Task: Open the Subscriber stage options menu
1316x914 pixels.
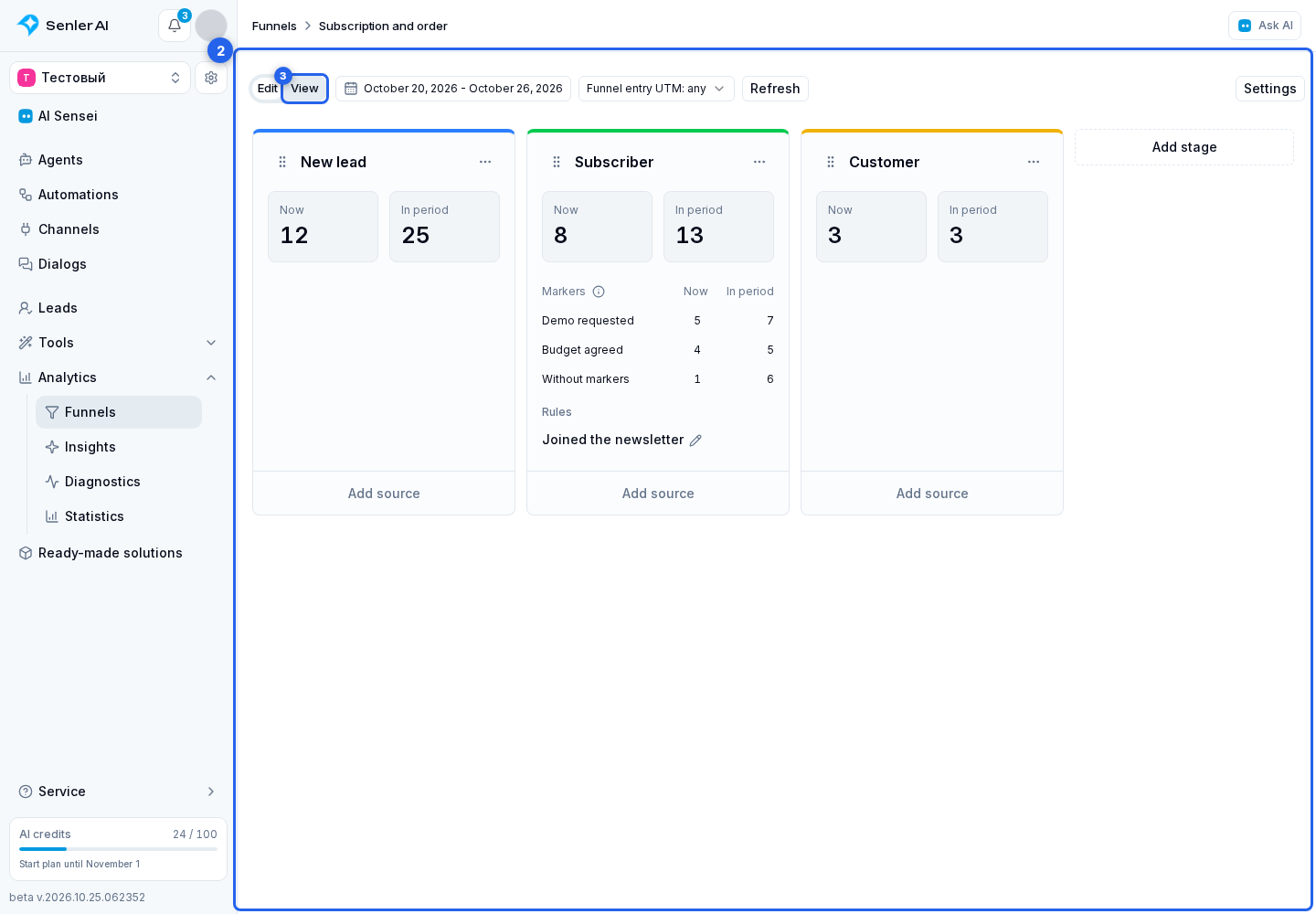Action: [x=759, y=162]
